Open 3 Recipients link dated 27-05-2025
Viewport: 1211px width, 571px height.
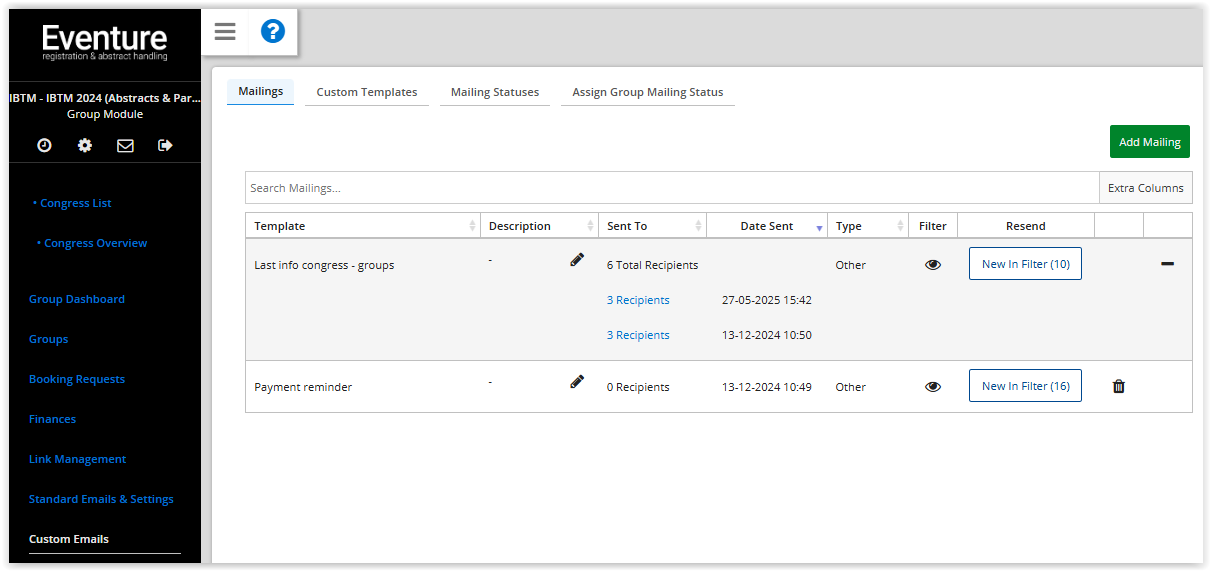pyautogui.click(x=638, y=300)
